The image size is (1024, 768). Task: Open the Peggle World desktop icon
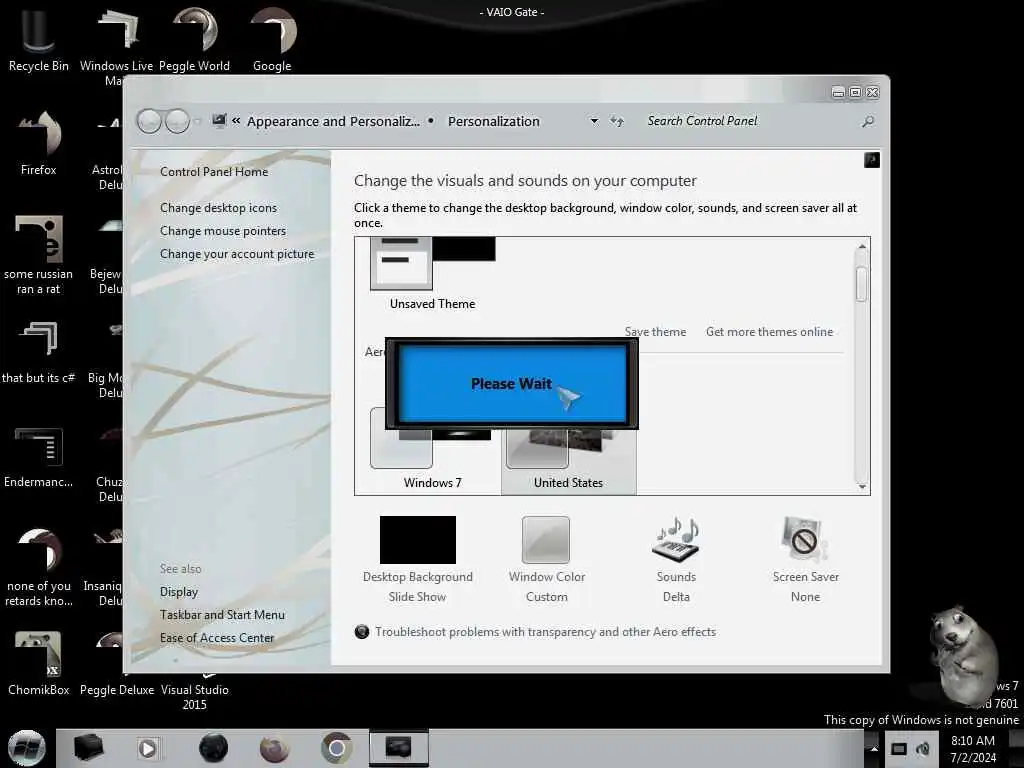pyautogui.click(x=195, y=40)
